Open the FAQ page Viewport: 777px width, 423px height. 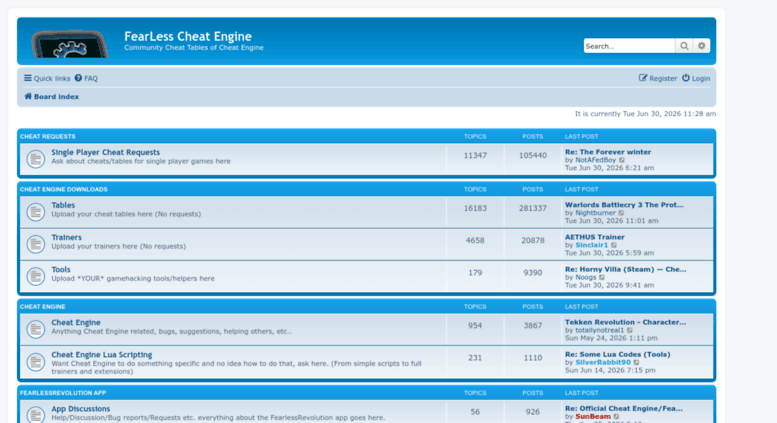point(86,78)
